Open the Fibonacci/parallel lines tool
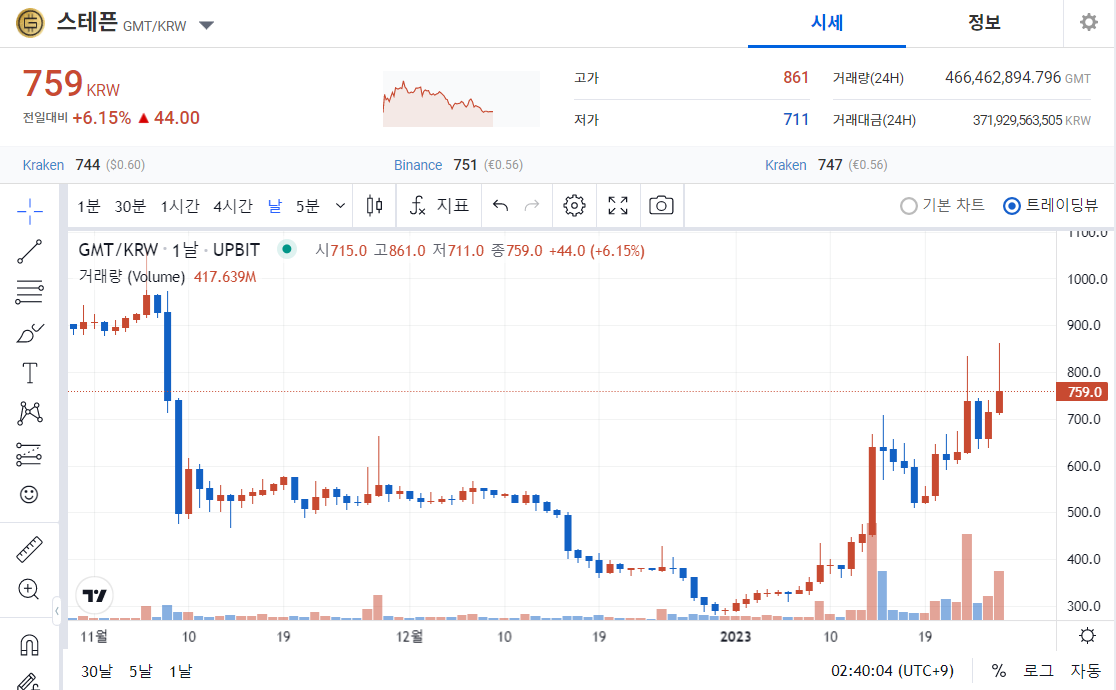Image resolution: width=1116 pixels, height=690 pixels. click(x=30, y=292)
